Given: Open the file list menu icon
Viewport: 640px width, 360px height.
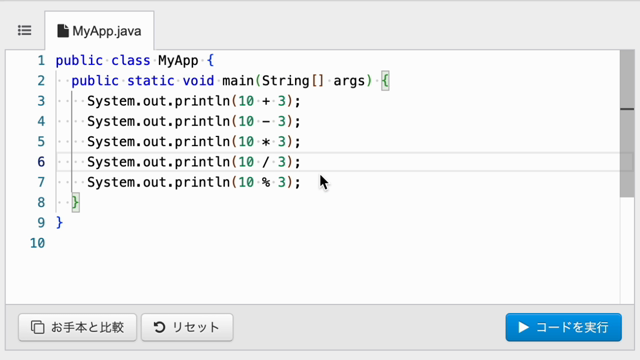Looking at the screenshot, I should coord(24,31).
